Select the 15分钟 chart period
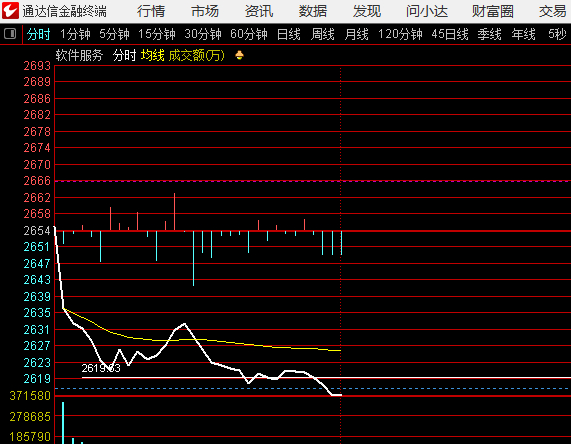The width and height of the screenshot is (571, 444). (157, 34)
